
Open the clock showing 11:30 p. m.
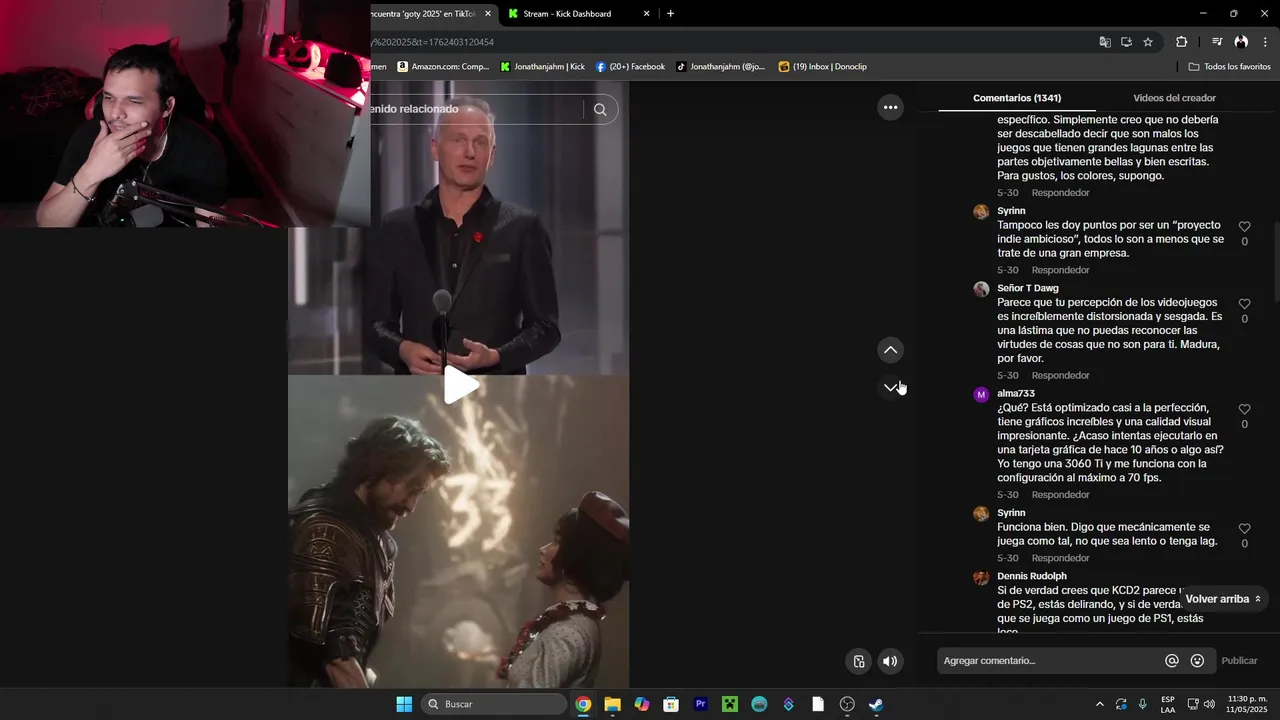tap(1246, 704)
